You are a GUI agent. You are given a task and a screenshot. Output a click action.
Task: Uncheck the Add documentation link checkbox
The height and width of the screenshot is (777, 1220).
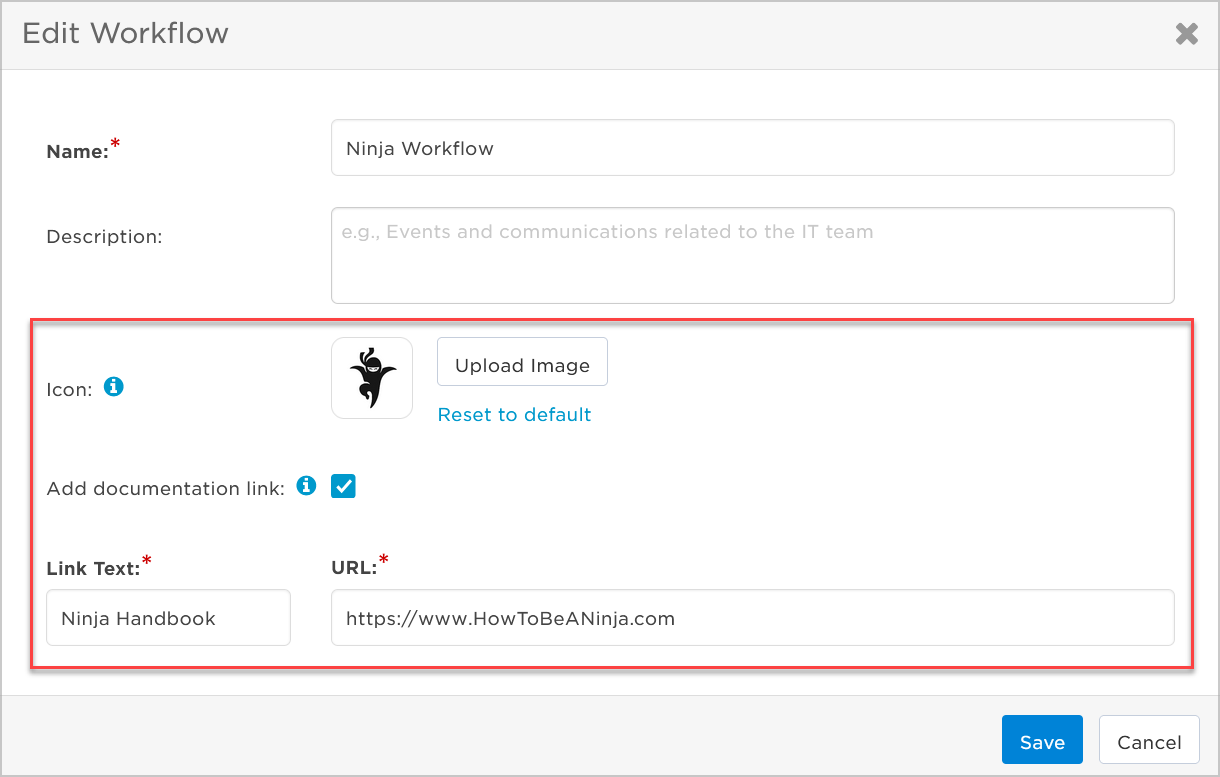(344, 487)
